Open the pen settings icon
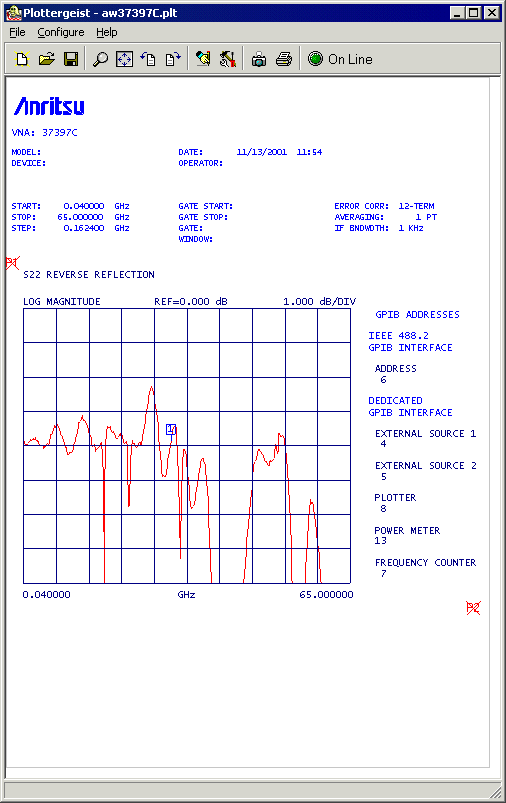 pos(203,59)
